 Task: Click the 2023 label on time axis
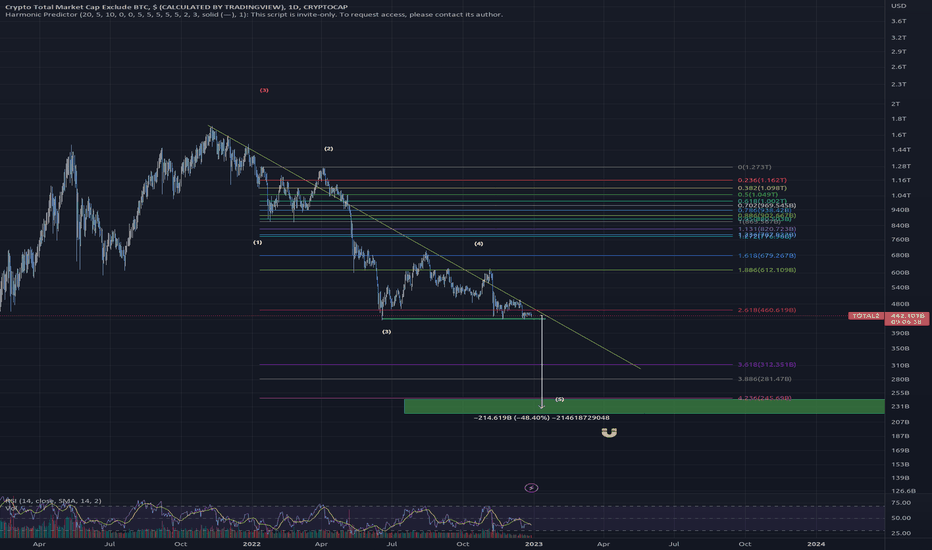533,543
